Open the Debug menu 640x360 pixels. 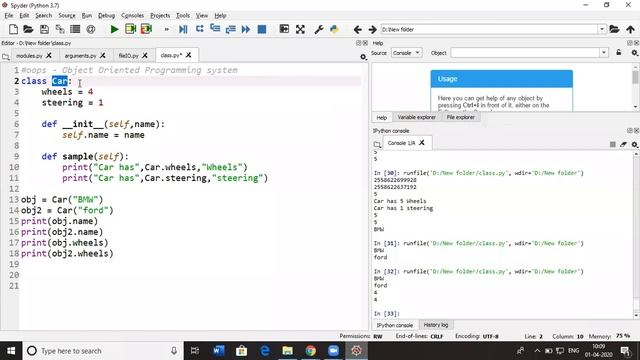[x=107, y=16]
